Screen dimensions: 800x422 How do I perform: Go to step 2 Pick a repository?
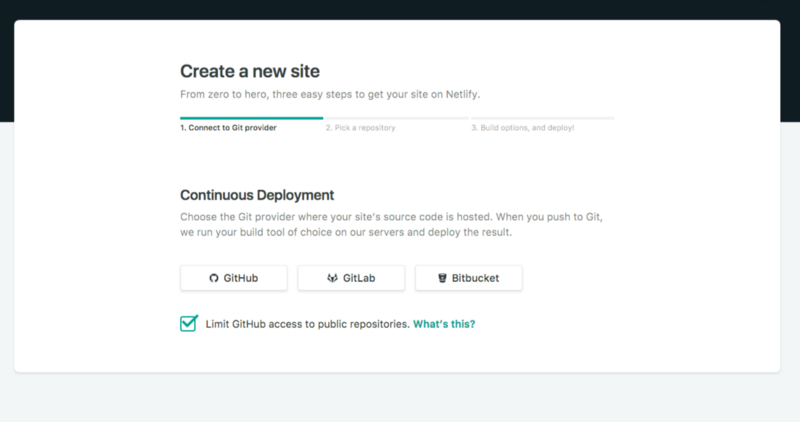[360, 128]
